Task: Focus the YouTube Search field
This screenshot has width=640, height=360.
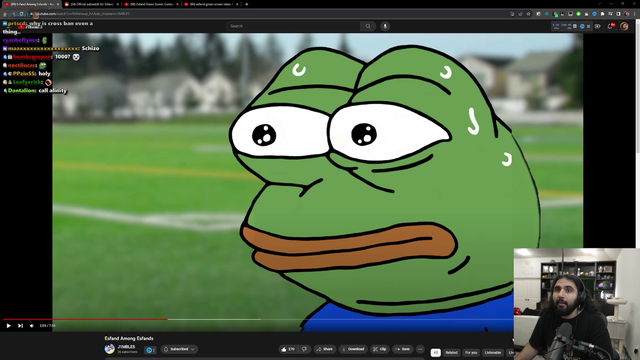Action: 293,26
